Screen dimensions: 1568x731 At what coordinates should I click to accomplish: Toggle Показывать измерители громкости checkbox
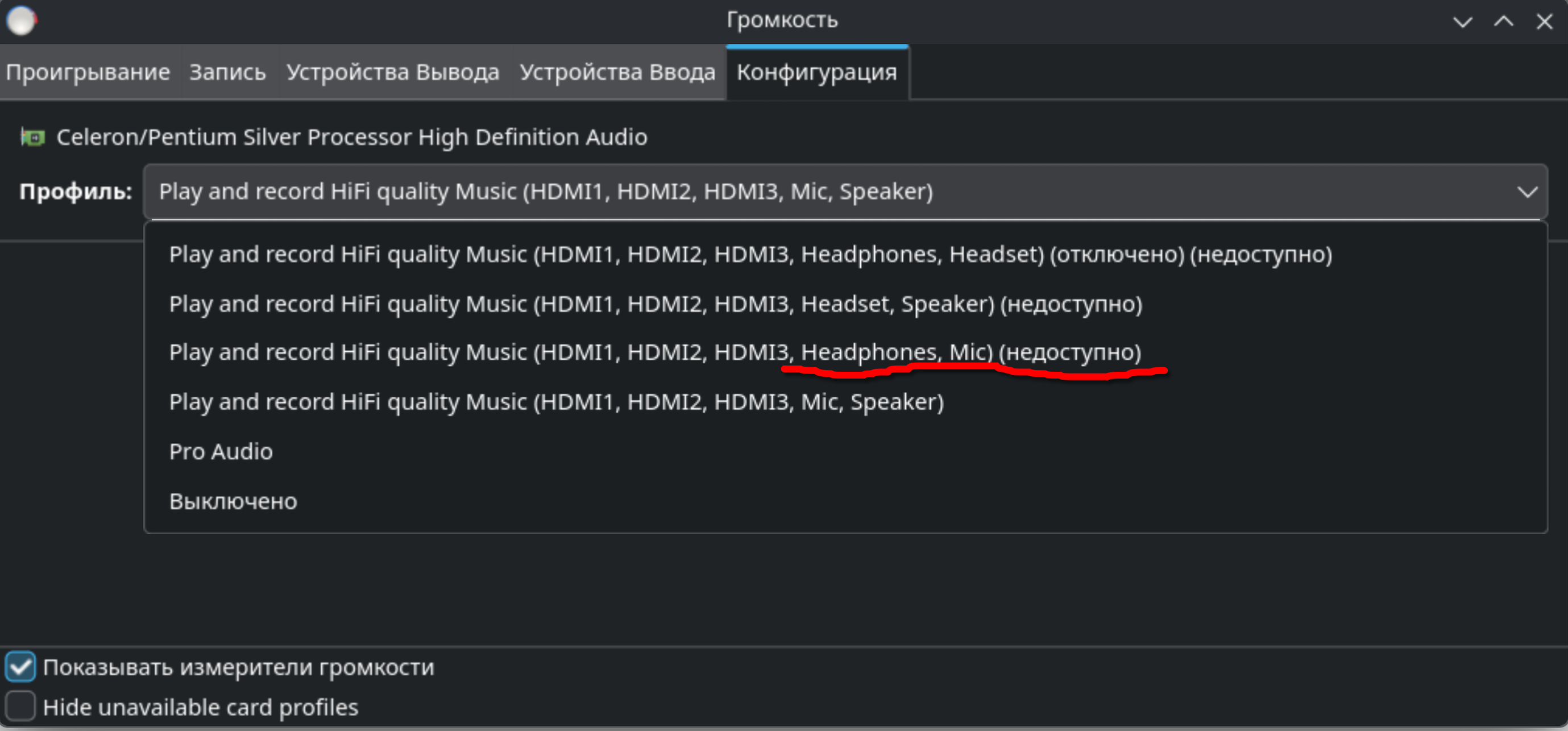20,667
